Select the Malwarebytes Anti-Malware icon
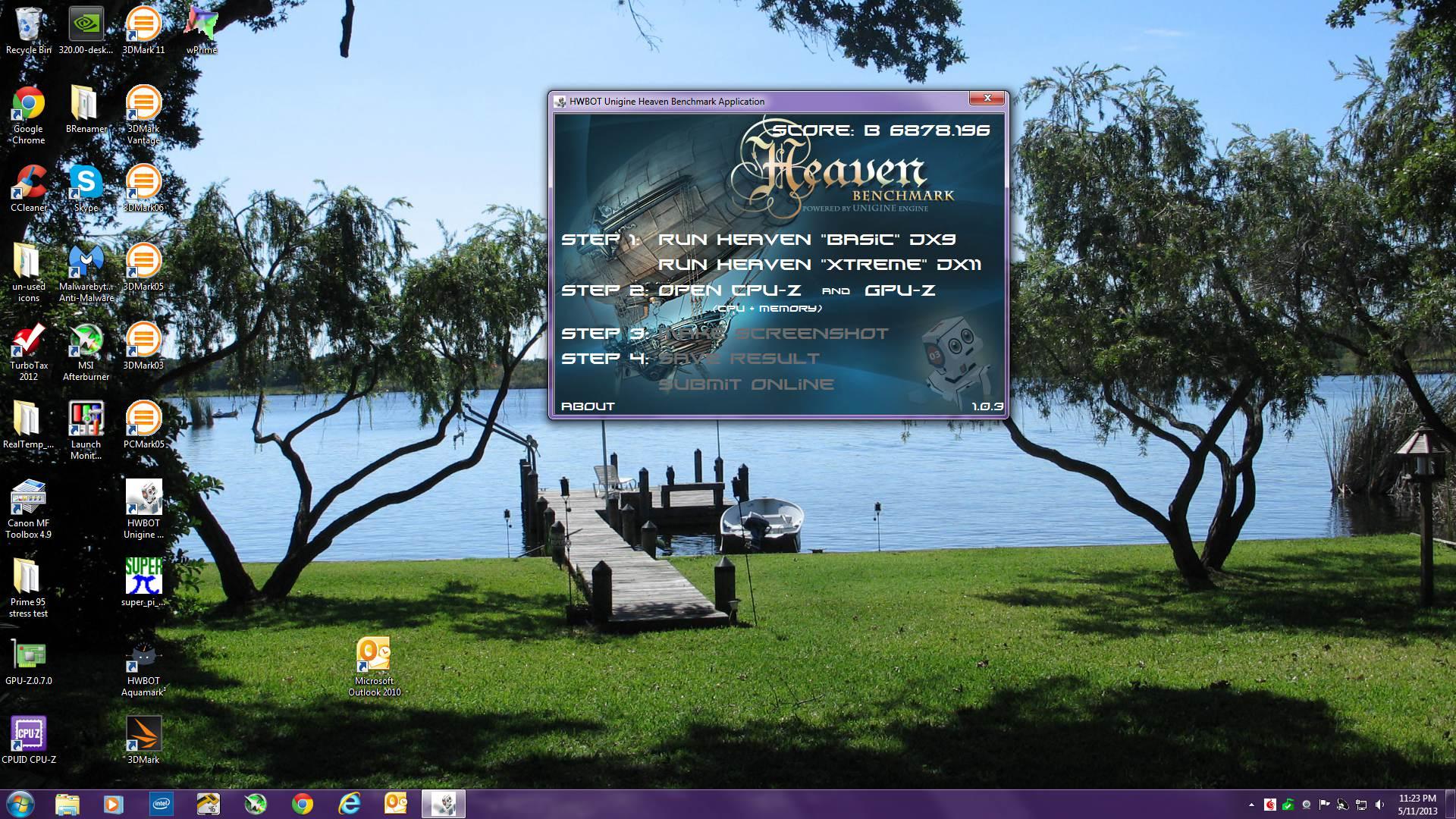Image resolution: width=1456 pixels, height=819 pixels. pos(86,274)
